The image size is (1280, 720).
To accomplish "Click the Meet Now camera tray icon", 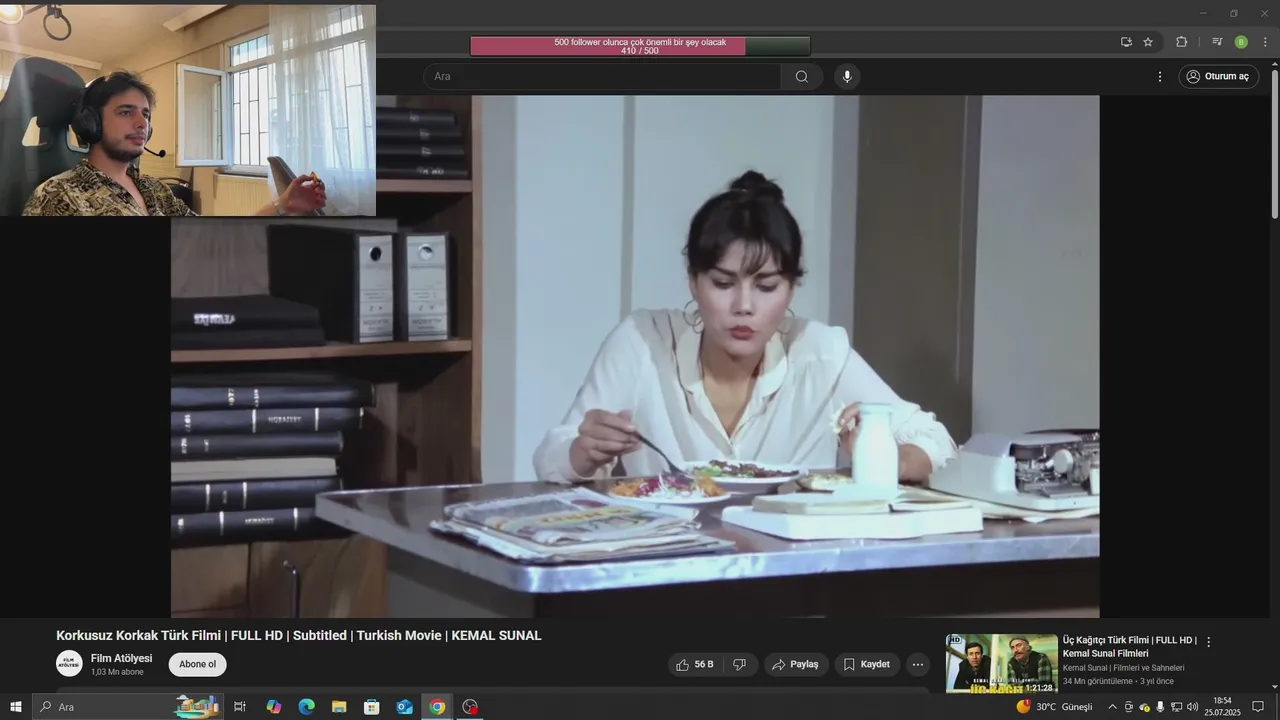I will 1129,707.
